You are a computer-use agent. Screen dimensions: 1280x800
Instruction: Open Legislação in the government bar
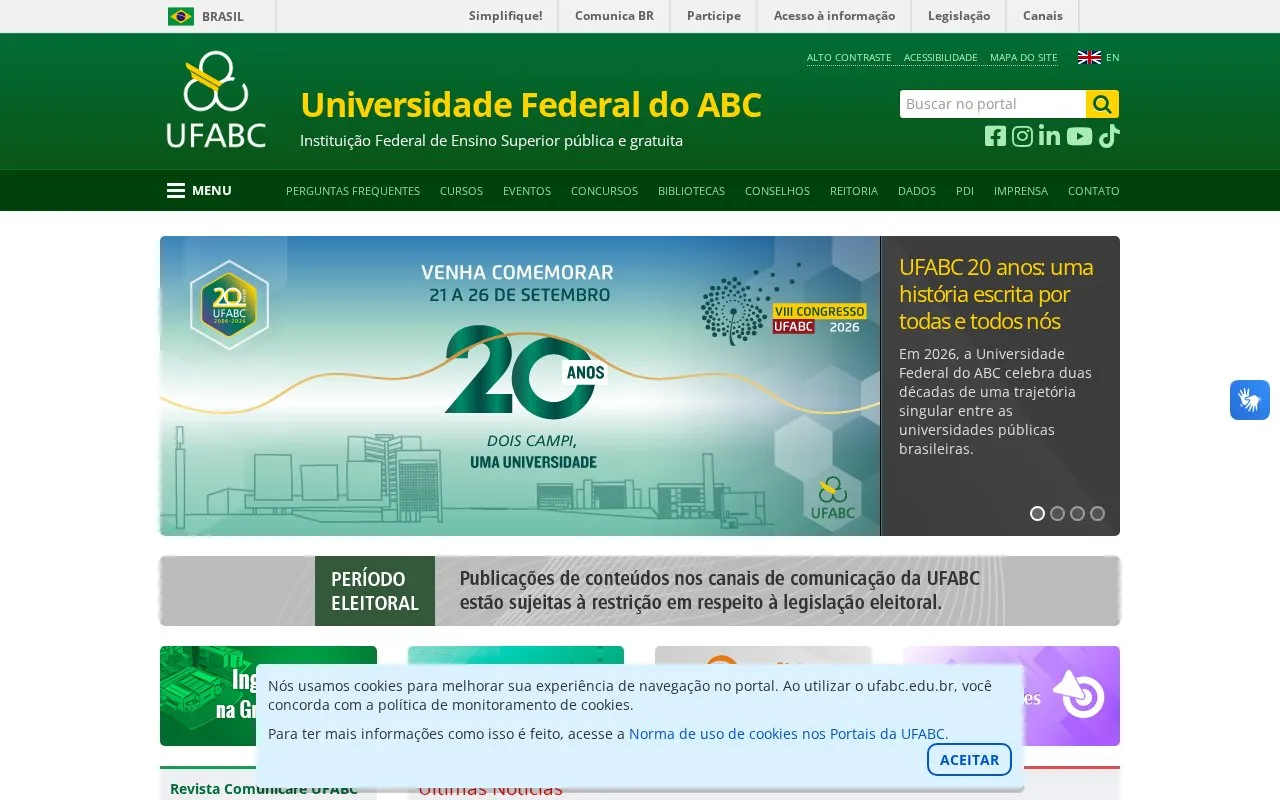(x=959, y=16)
